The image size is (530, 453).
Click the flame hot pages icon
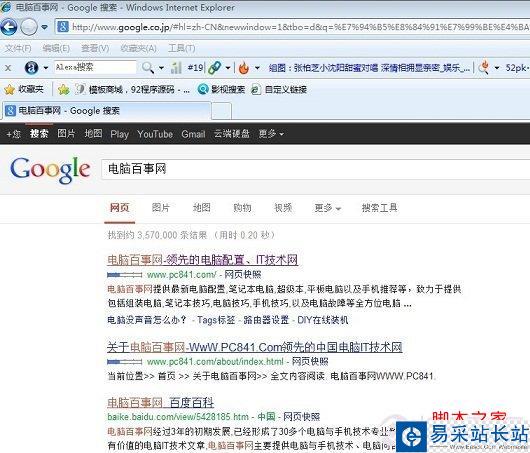(243, 68)
